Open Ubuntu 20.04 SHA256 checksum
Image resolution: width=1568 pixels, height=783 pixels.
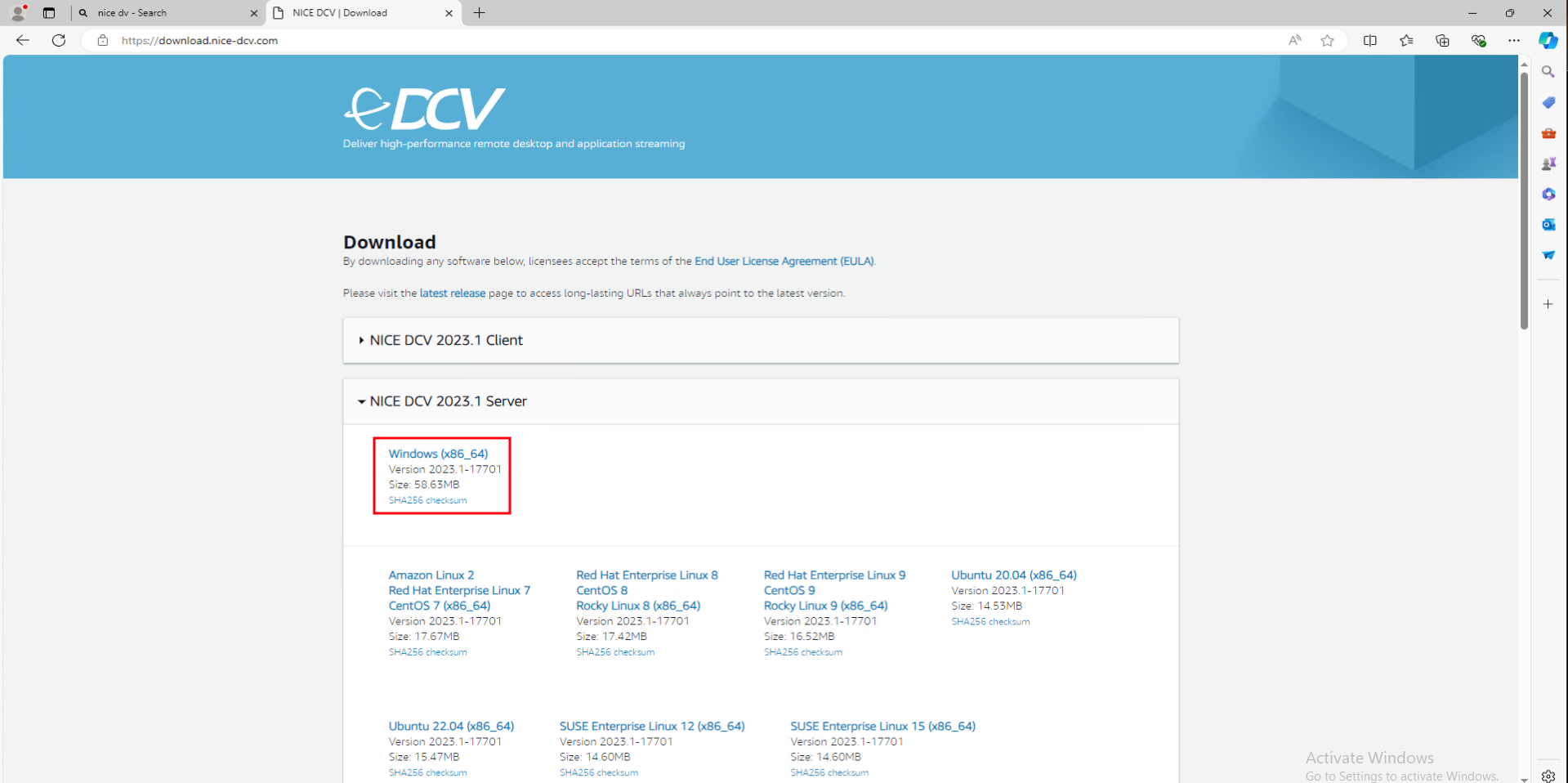click(x=990, y=622)
